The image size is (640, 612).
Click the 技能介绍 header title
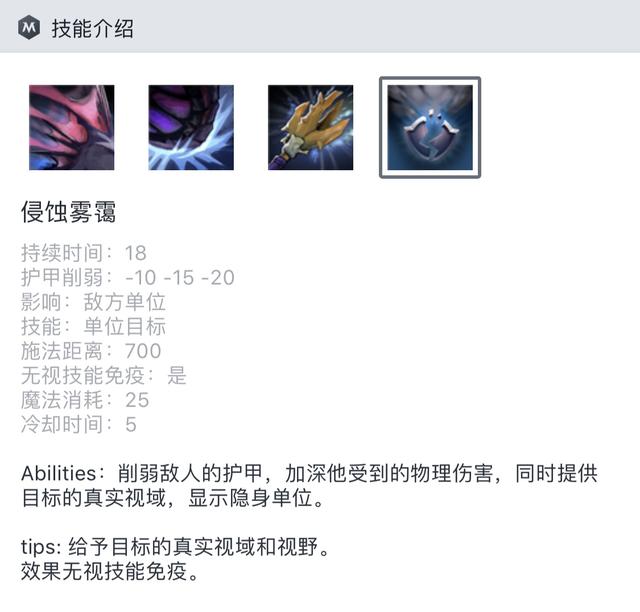tap(93, 29)
